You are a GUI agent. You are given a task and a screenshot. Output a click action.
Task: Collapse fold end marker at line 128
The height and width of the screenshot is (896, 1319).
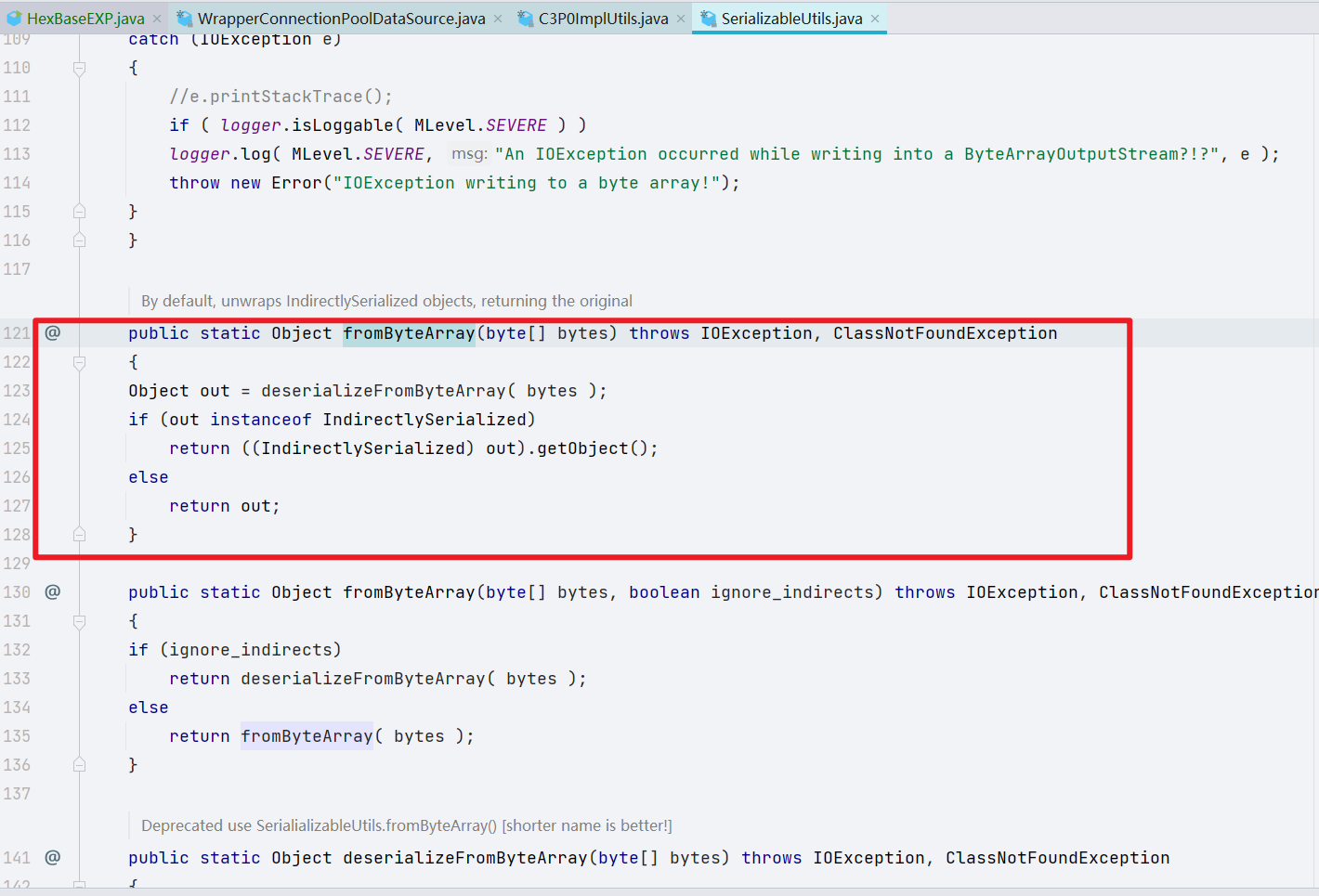tap(79, 535)
